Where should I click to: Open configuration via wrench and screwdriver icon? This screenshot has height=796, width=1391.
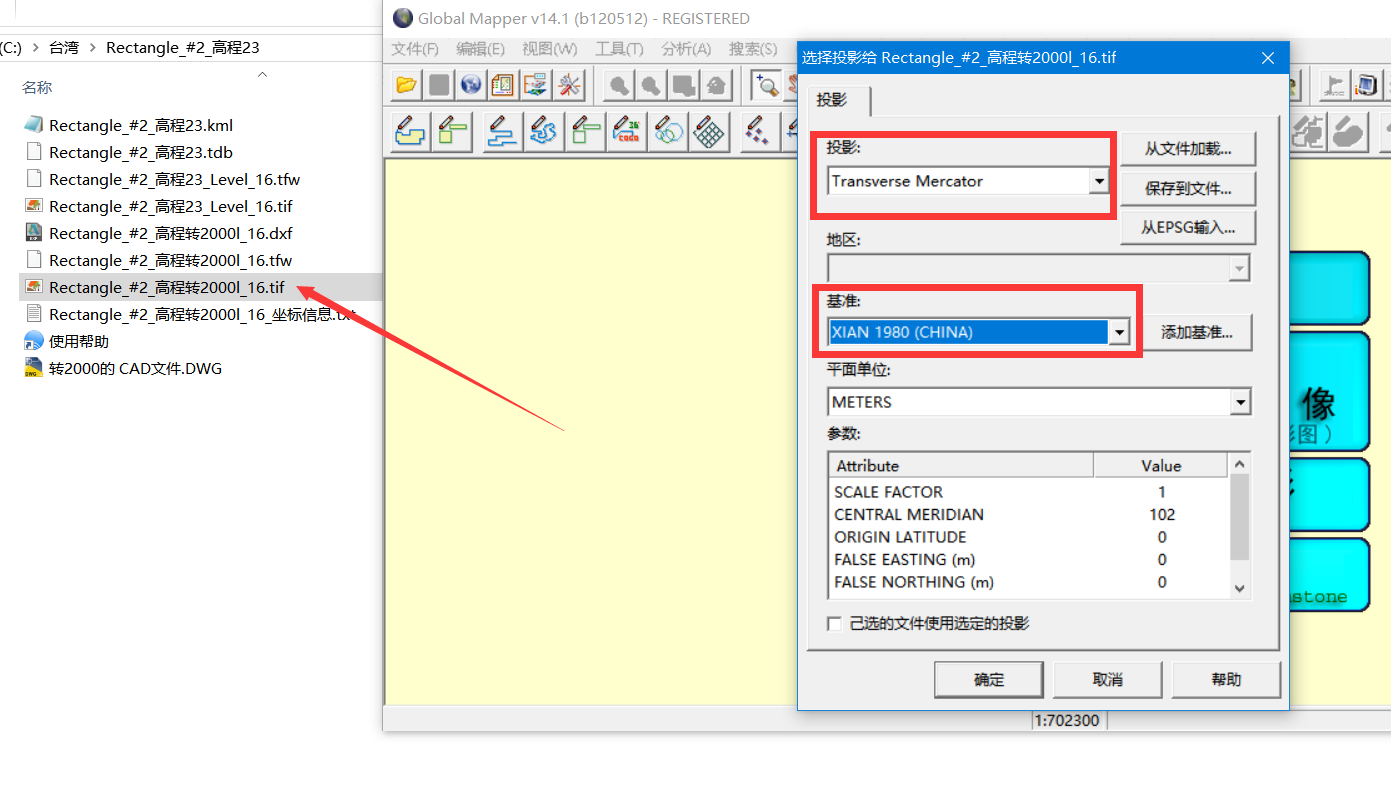tap(570, 85)
